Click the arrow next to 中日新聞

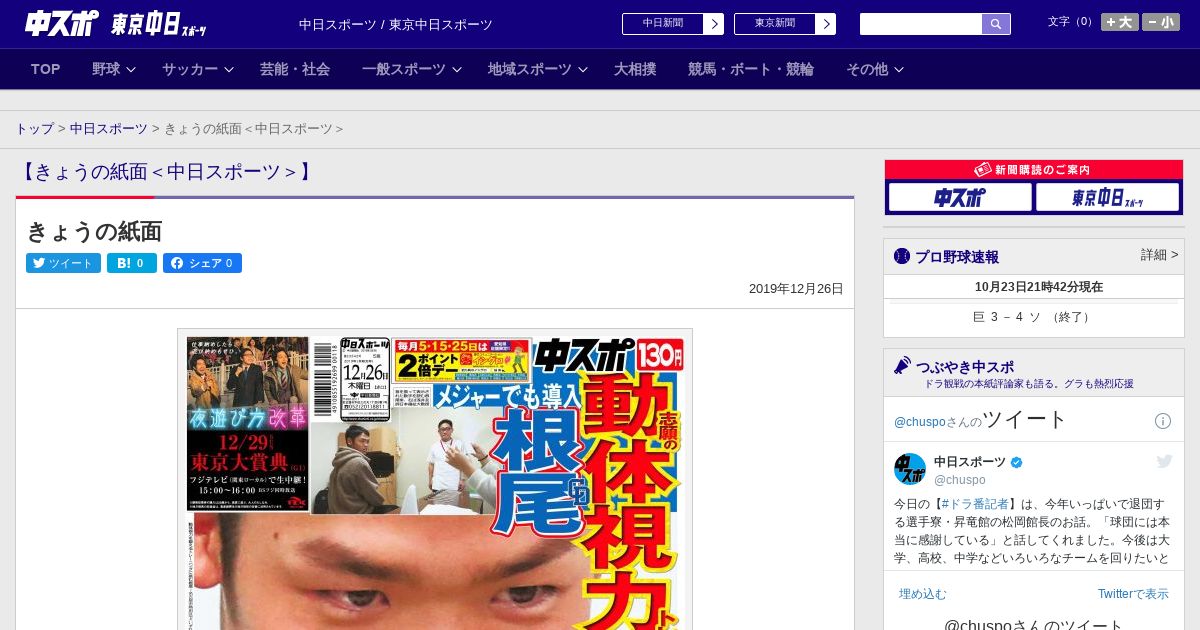coord(714,24)
